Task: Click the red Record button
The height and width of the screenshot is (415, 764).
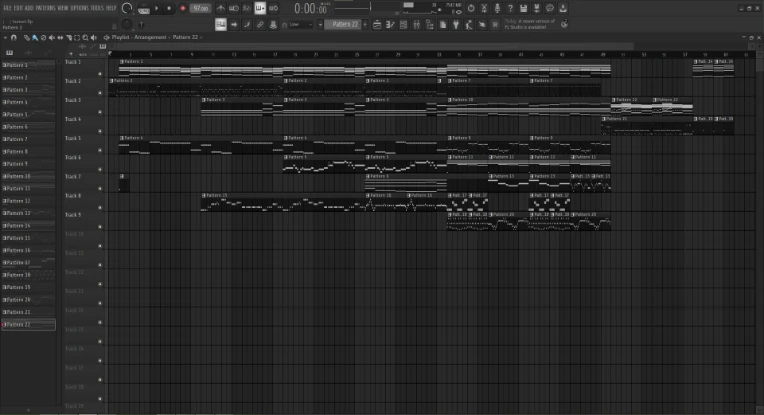Action: [181, 8]
